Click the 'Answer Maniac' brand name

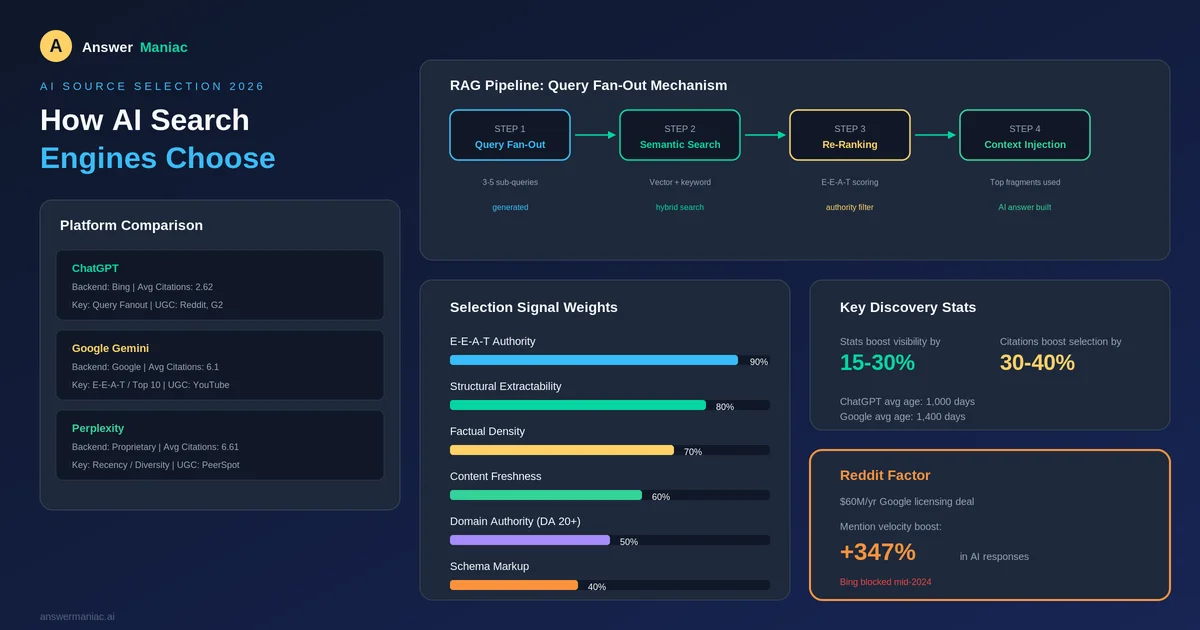coord(135,47)
